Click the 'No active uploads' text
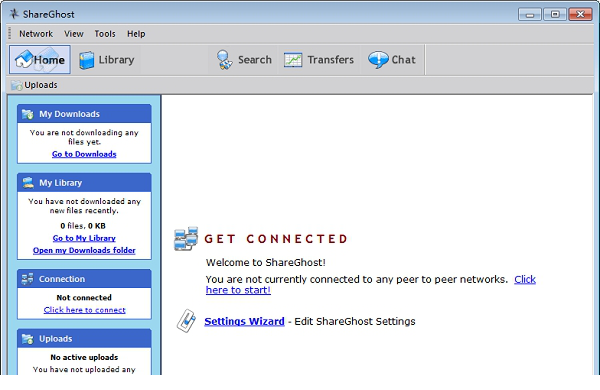The width and height of the screenshot is (600, 390). pos(84,357)
